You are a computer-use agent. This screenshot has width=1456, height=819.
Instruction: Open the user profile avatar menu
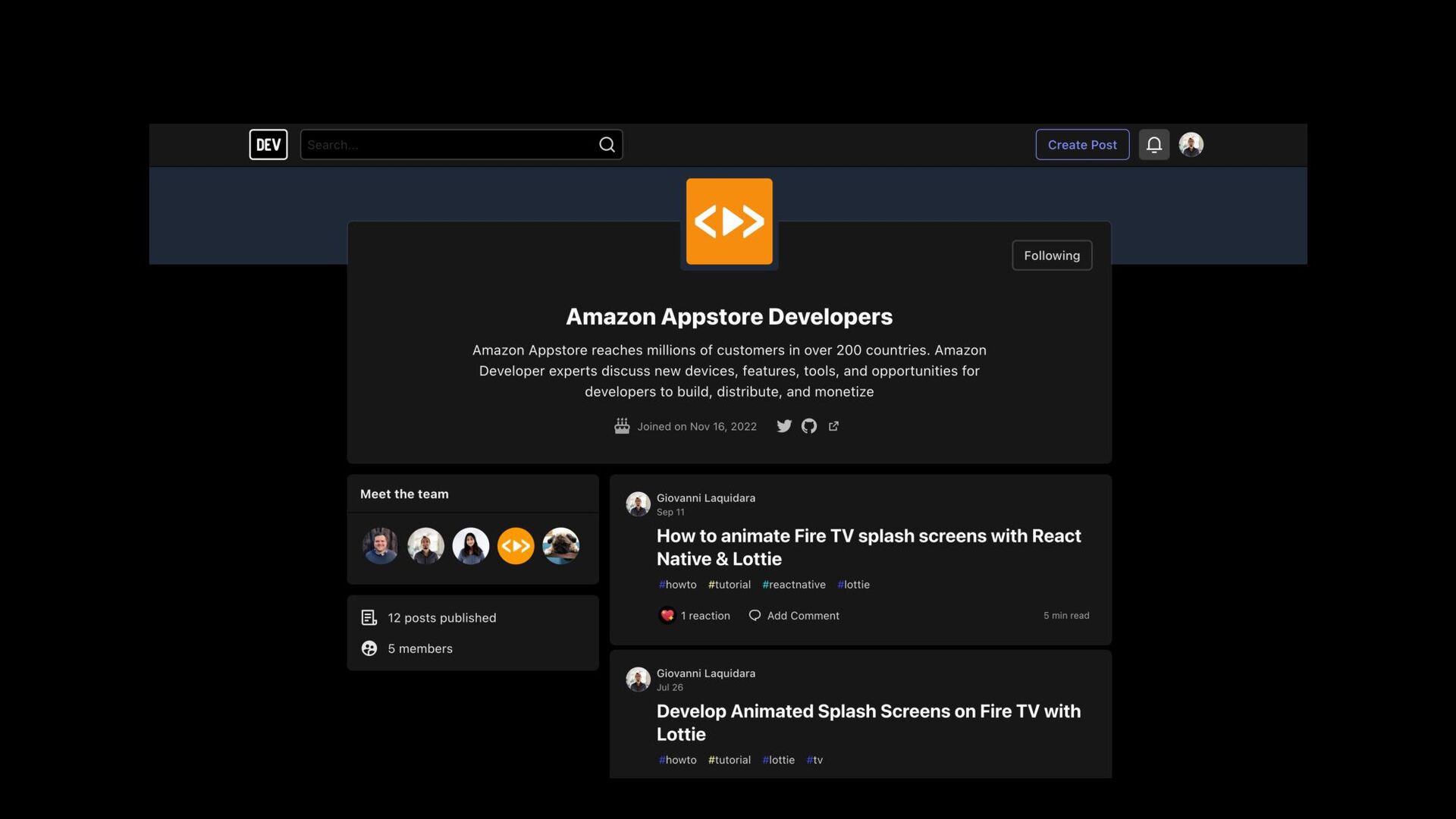click(x=1191, y=145)
